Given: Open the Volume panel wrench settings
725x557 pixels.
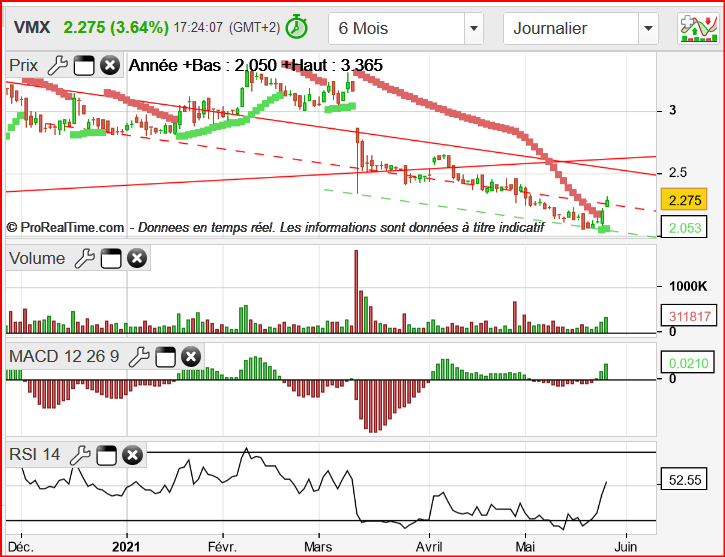Looking at the screenshot, I should click(x=85, y=258).
